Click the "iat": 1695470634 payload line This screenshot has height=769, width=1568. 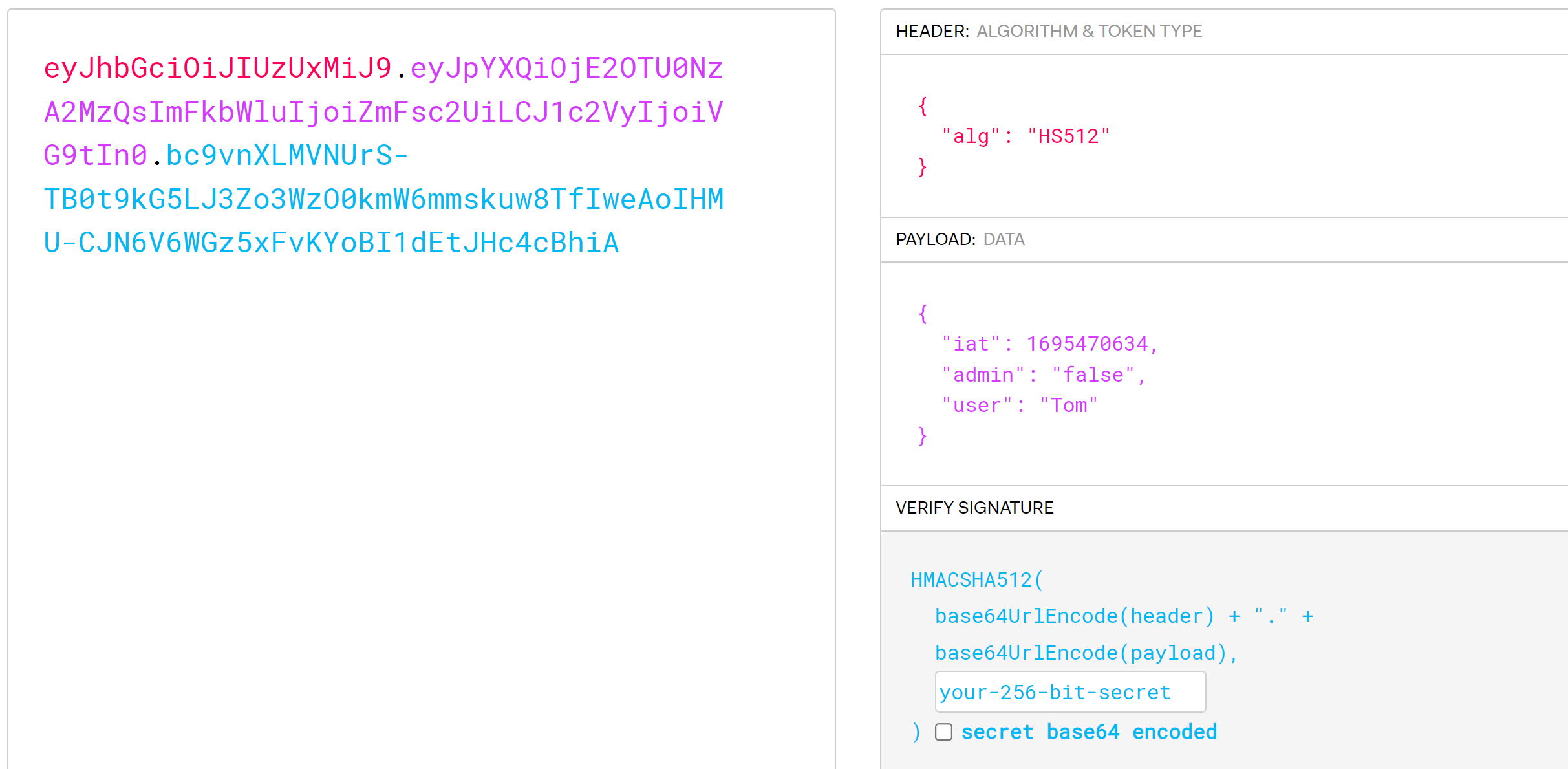tap(1049, 344)
